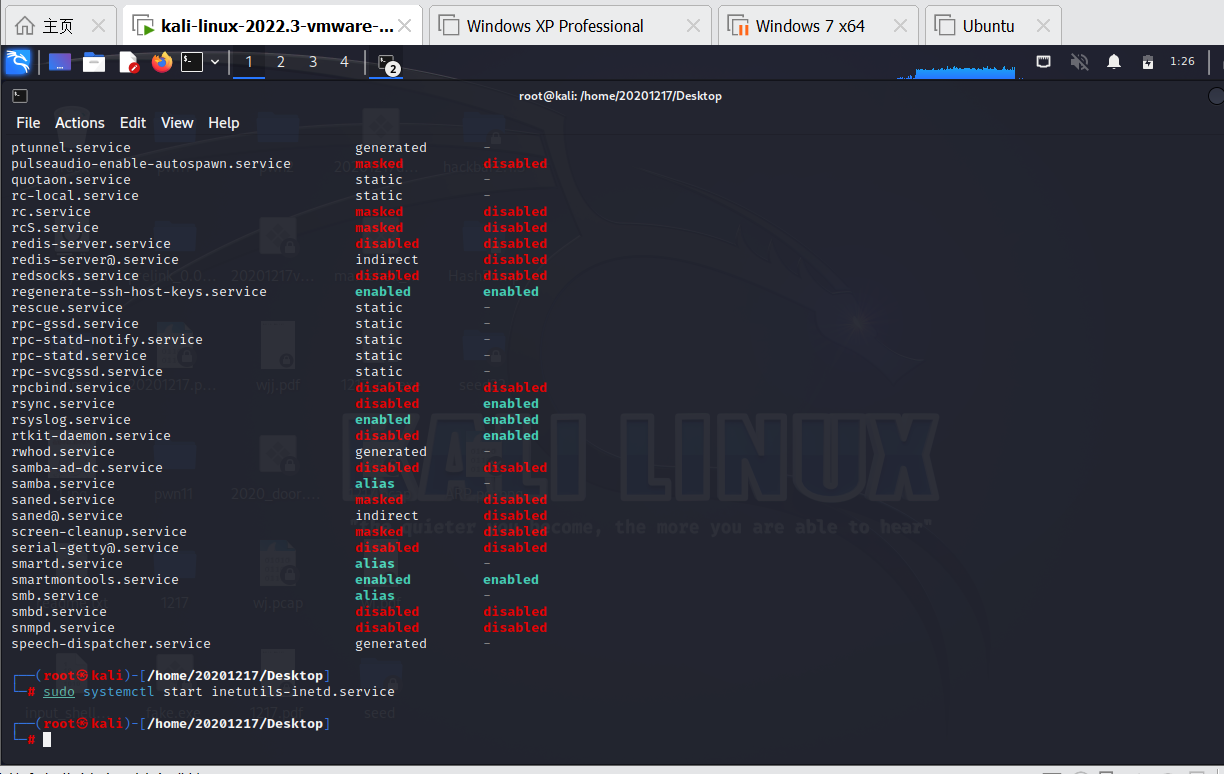This screenshot has width=1224, height=774.
Task: Open the file manager from the panel
Action: (x=93, y=61)
